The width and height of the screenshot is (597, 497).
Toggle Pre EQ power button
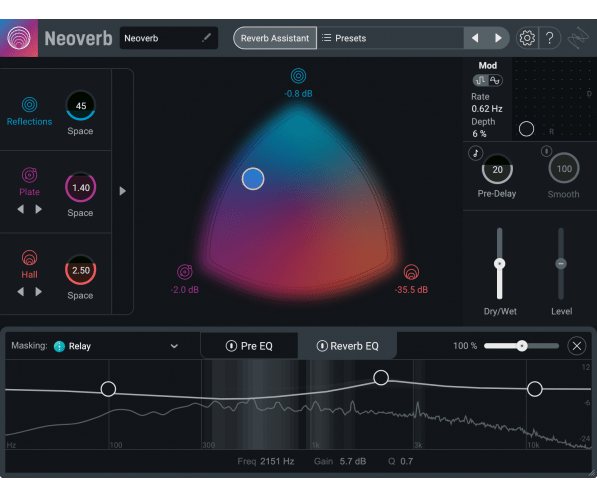(231, 346)
